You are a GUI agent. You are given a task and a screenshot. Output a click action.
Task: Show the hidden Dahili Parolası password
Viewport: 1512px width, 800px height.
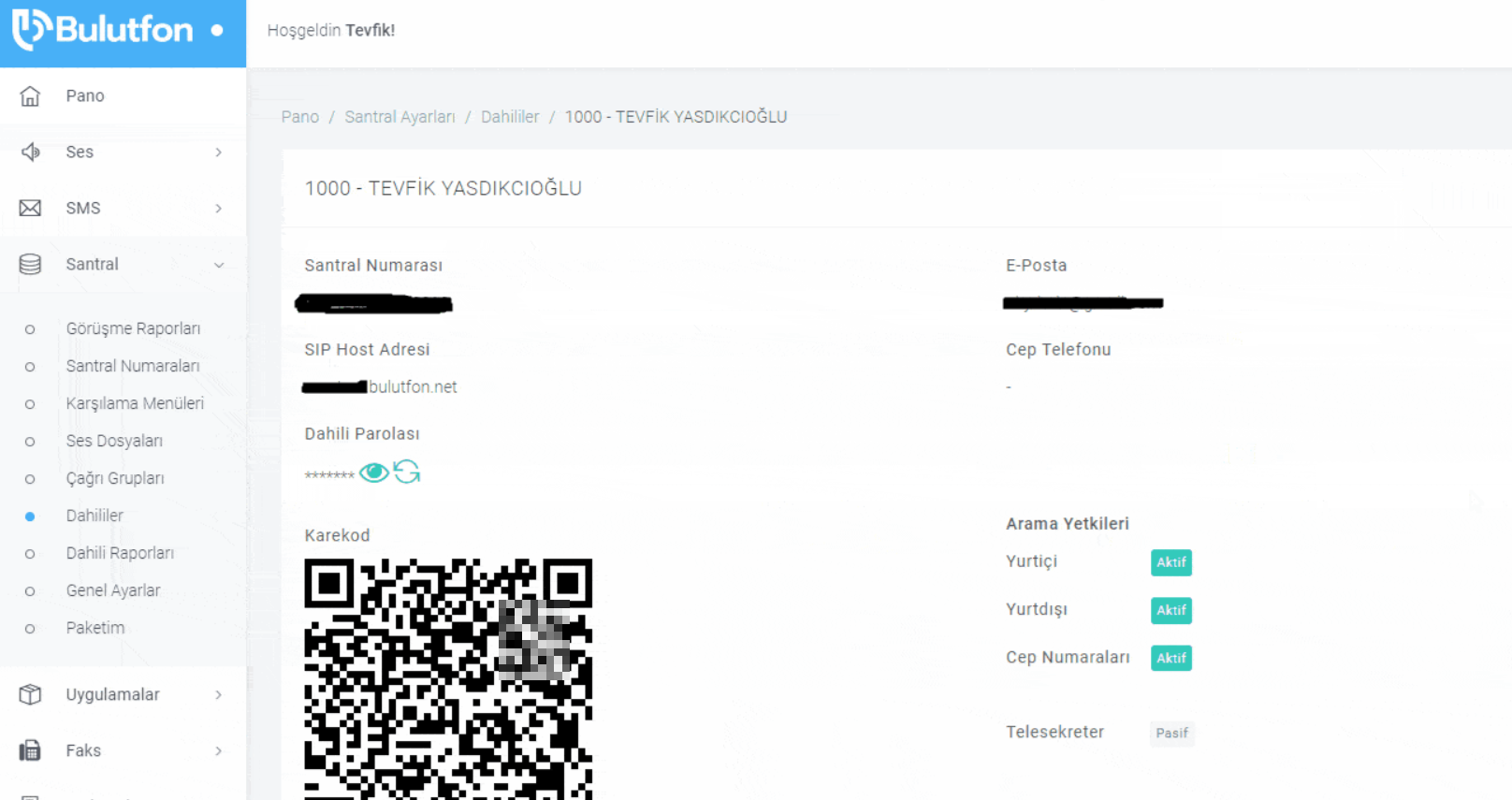point(373,473)
